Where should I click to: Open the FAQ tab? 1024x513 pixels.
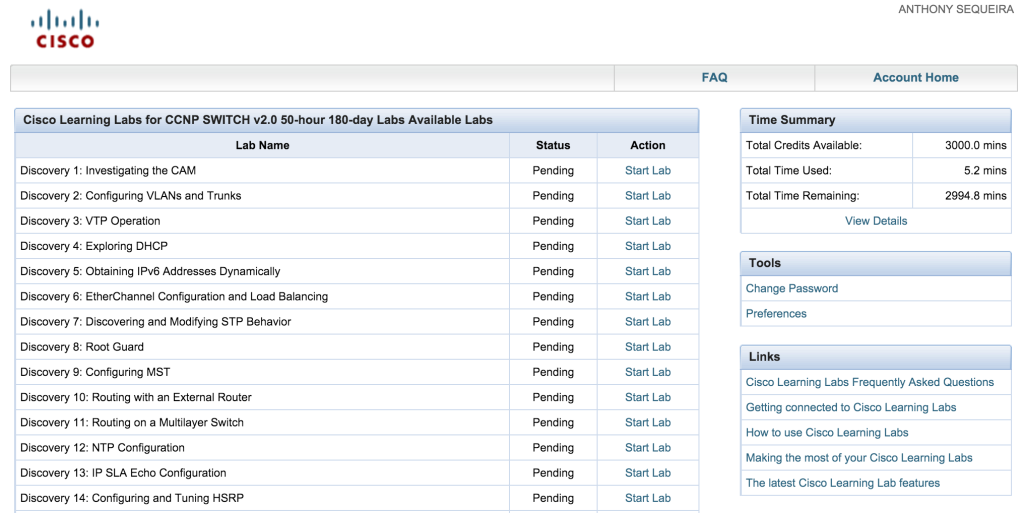click(x=714, y=78)
